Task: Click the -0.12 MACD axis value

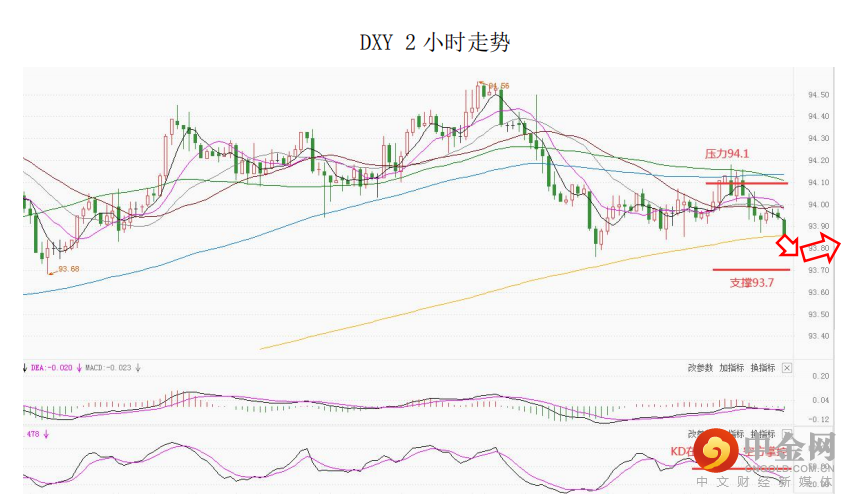Action: tap(819, 419)
